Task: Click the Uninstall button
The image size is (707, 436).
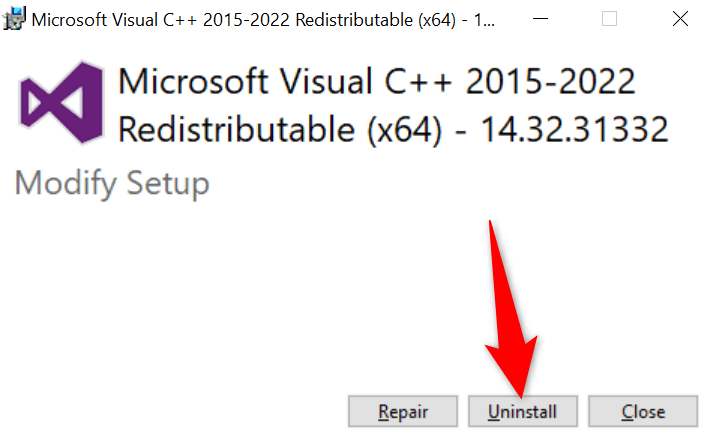Action: (x=521, y=411)
